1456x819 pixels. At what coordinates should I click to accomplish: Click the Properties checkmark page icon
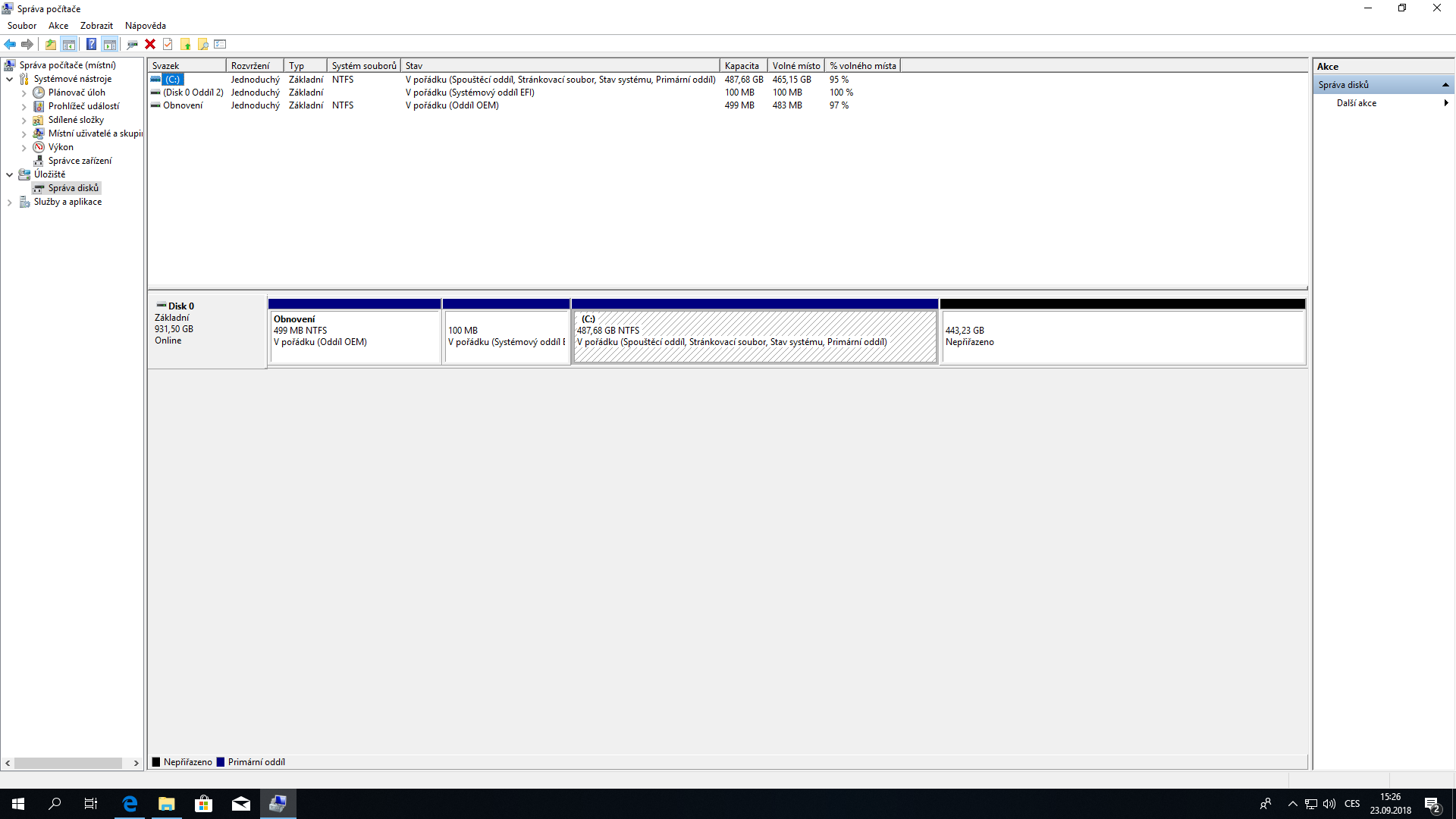click(168, 44)
